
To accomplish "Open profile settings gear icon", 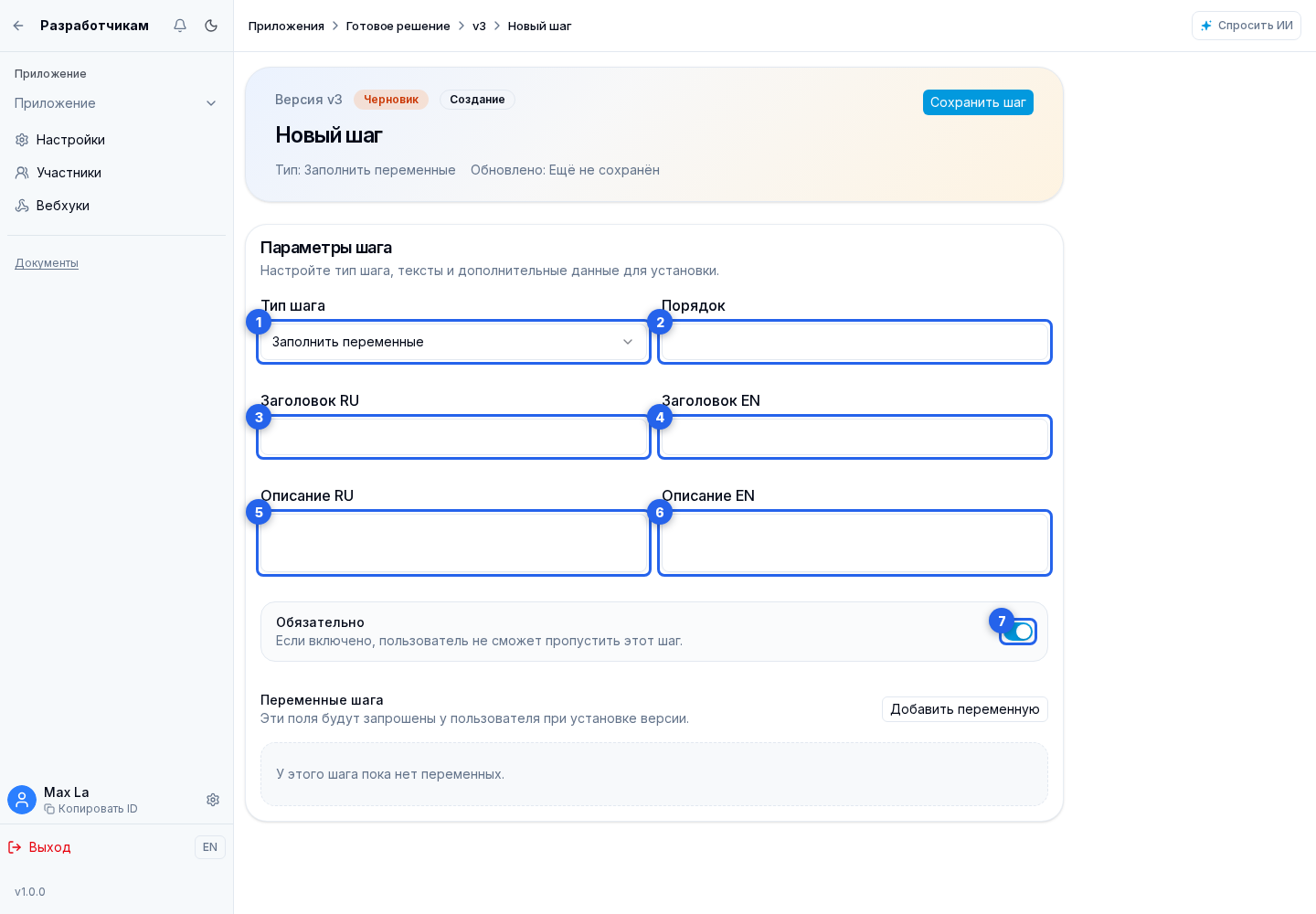I will pos(213,800).
